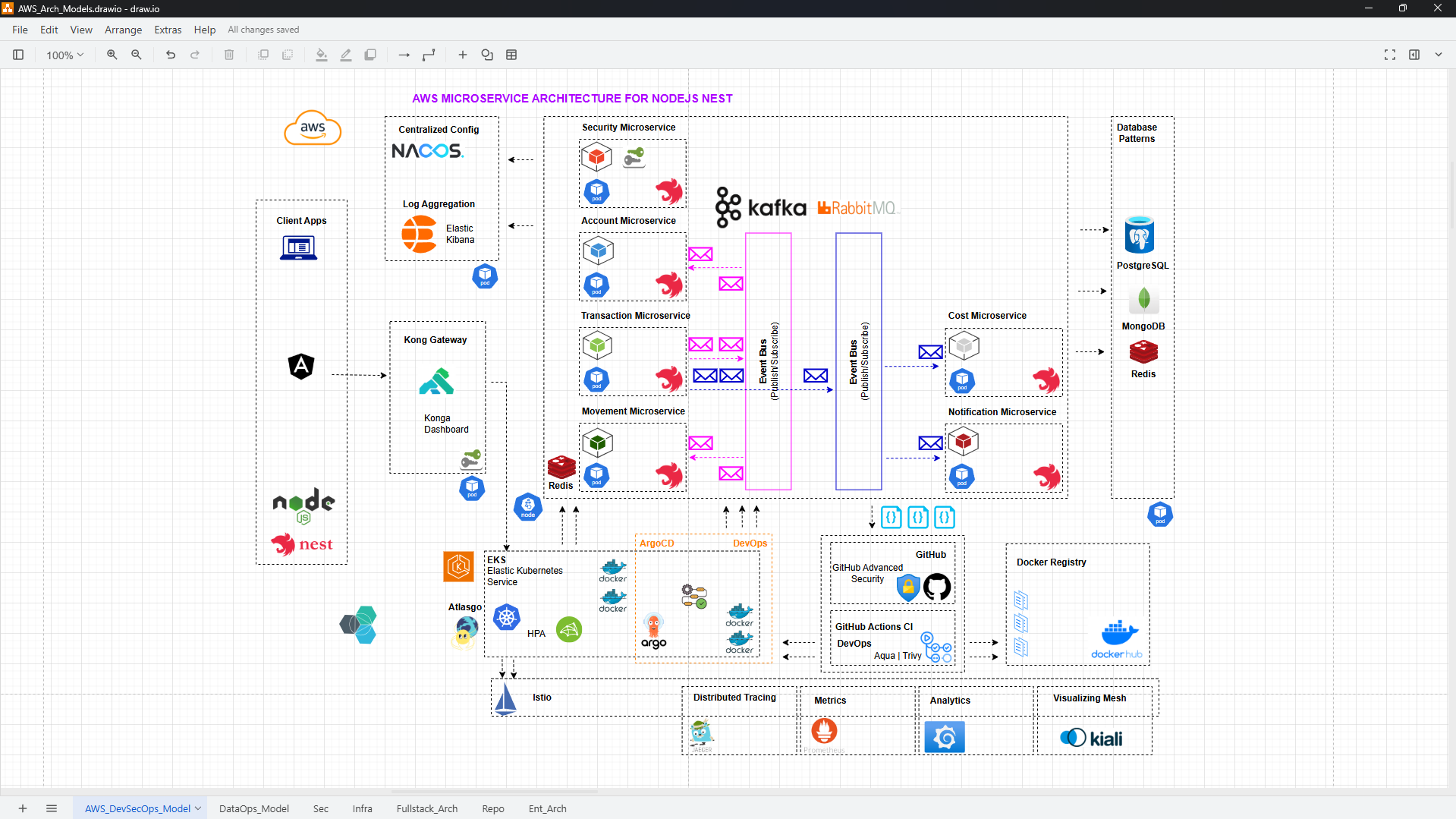Viewport: 1456px width, 819px height.
Task: Toggle fullscreen mode icon
Action: (x=1390, y=55)
